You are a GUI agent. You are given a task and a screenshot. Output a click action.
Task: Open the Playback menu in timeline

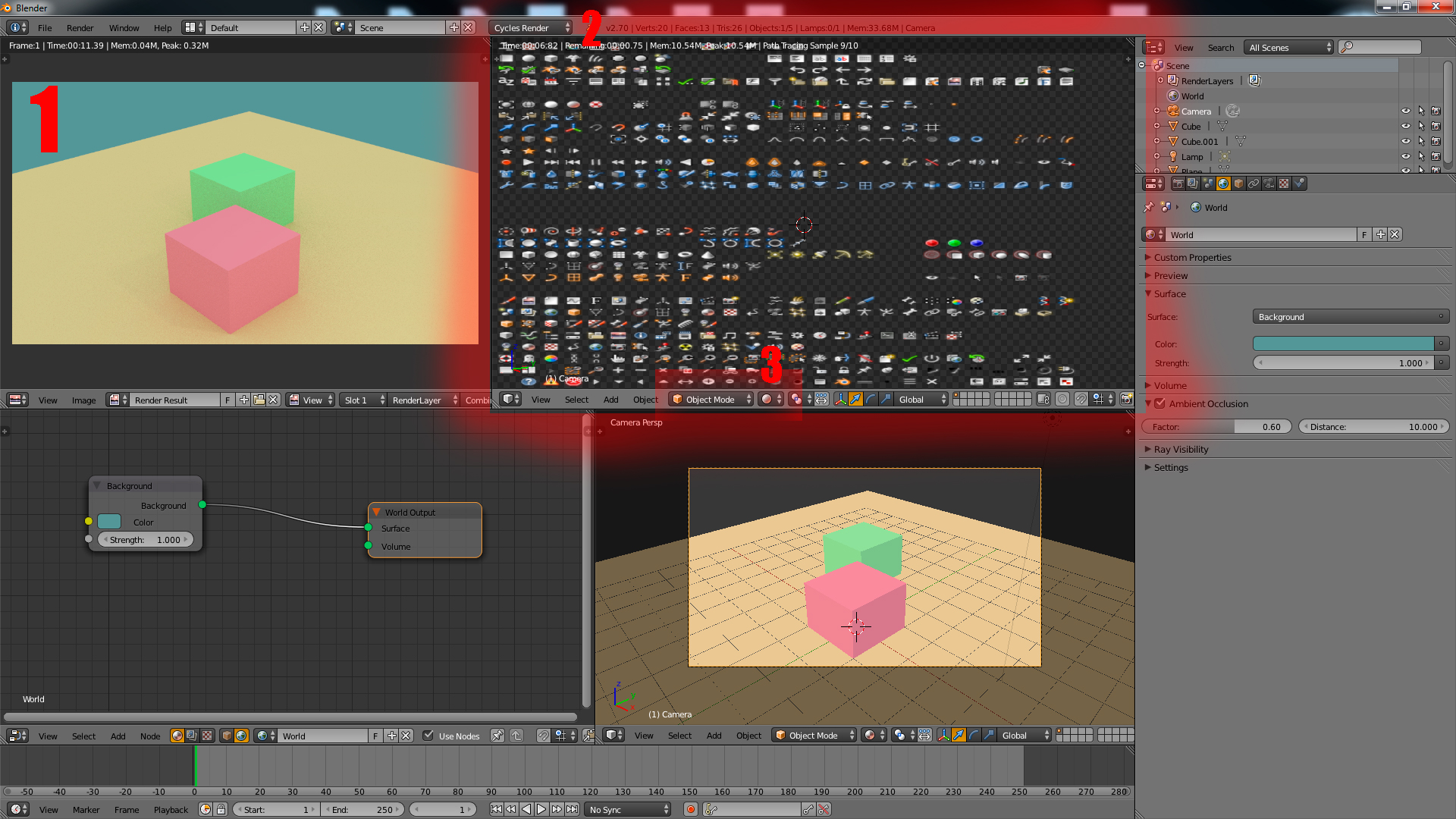point(171,809)
